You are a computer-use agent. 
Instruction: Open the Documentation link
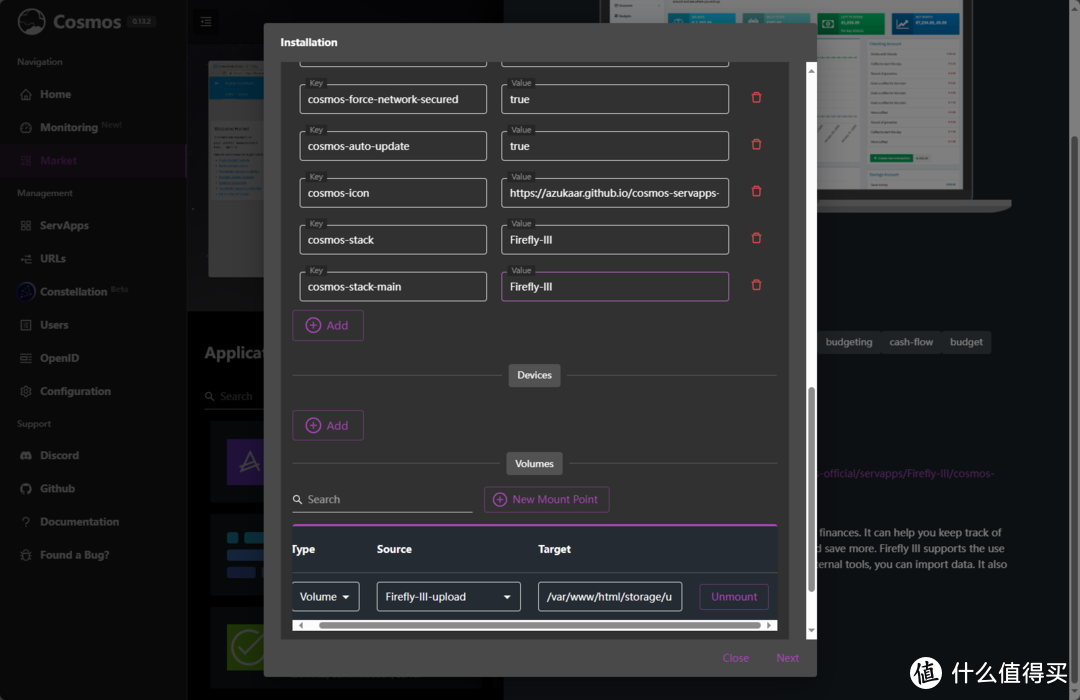pos(79,522)
